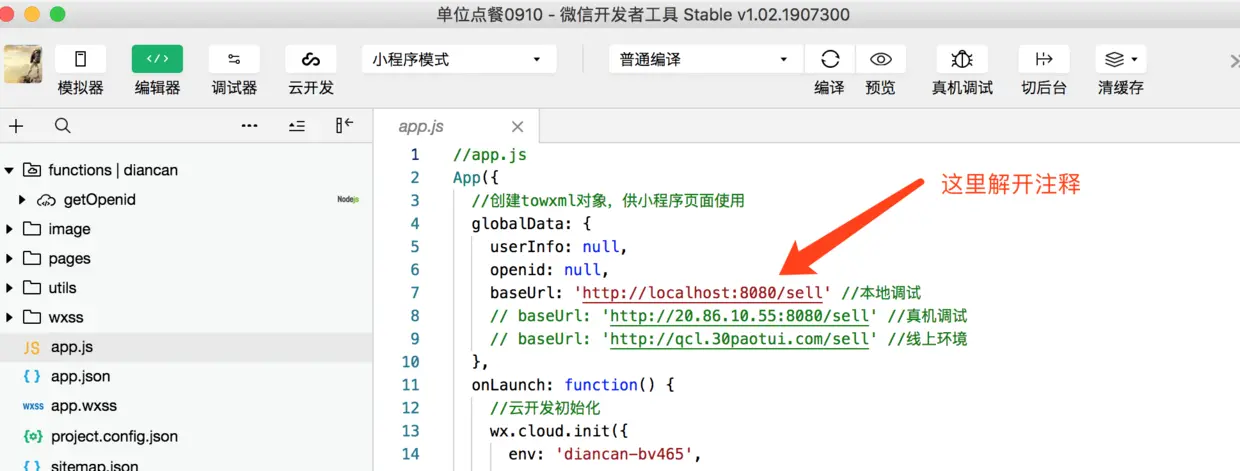Open the three-dots more options menu
This screenshot has width=1240, height=471.
[250, 126]
